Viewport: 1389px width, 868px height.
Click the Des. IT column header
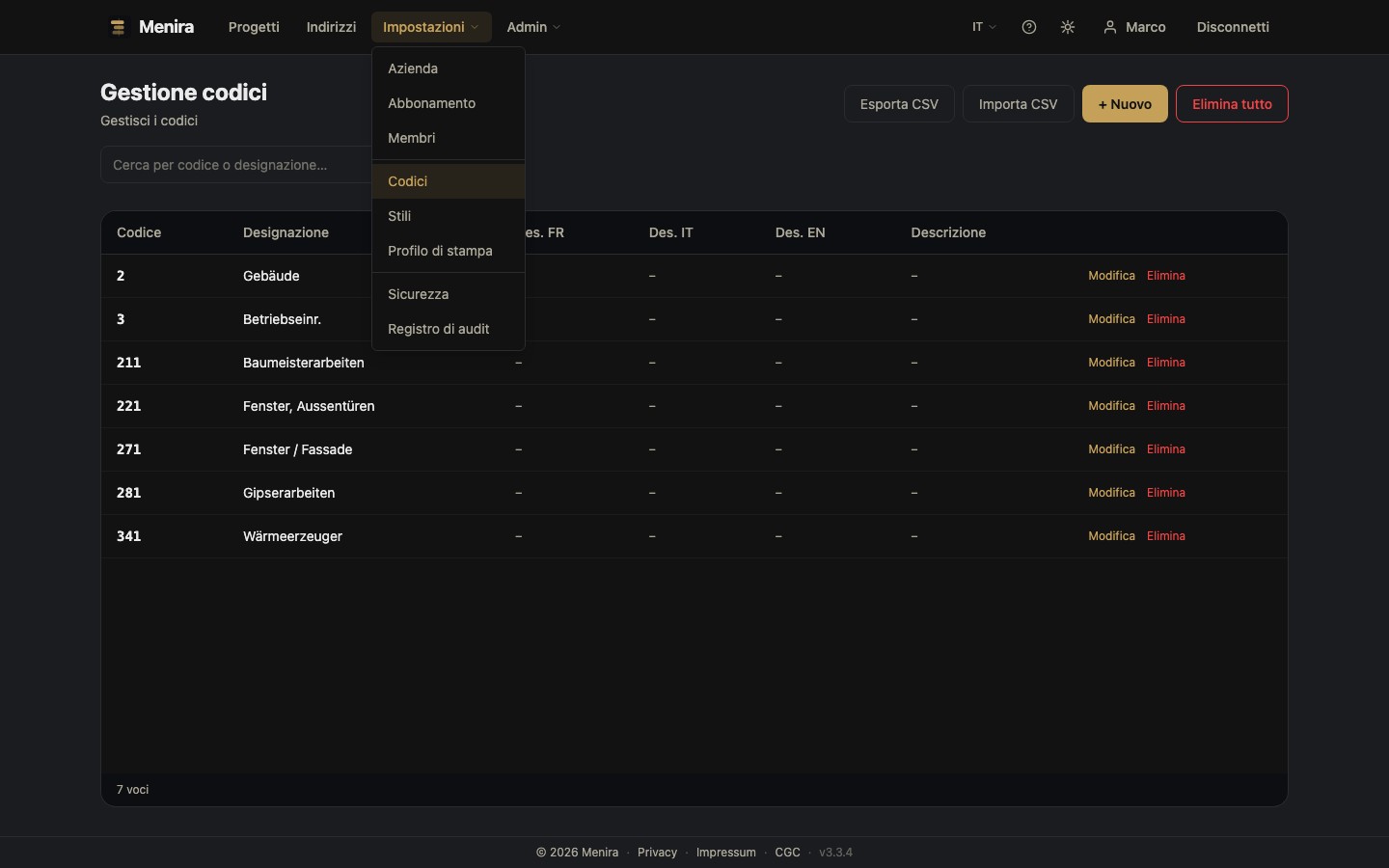point(671,232)
